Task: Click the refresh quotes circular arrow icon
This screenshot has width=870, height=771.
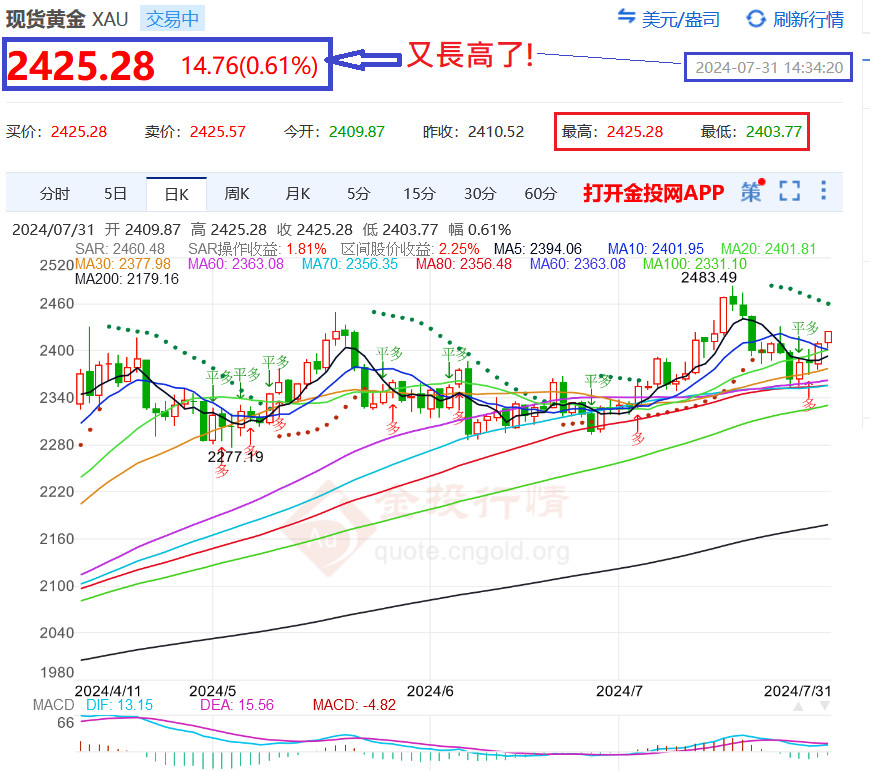Action: [x=756, y=19]
